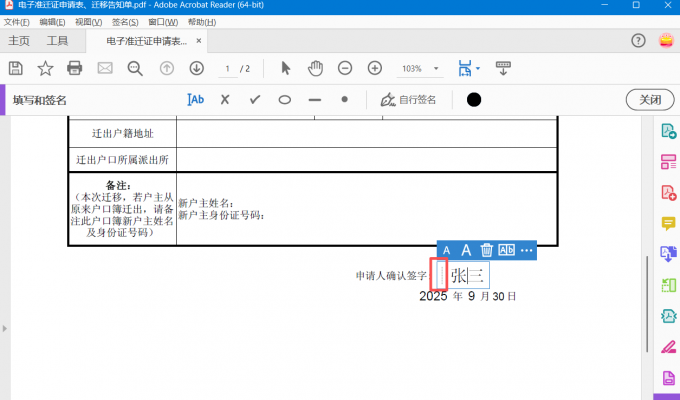Open the organize pages pink sidebar icon
The image size is (680, 400).
[668, 162]
